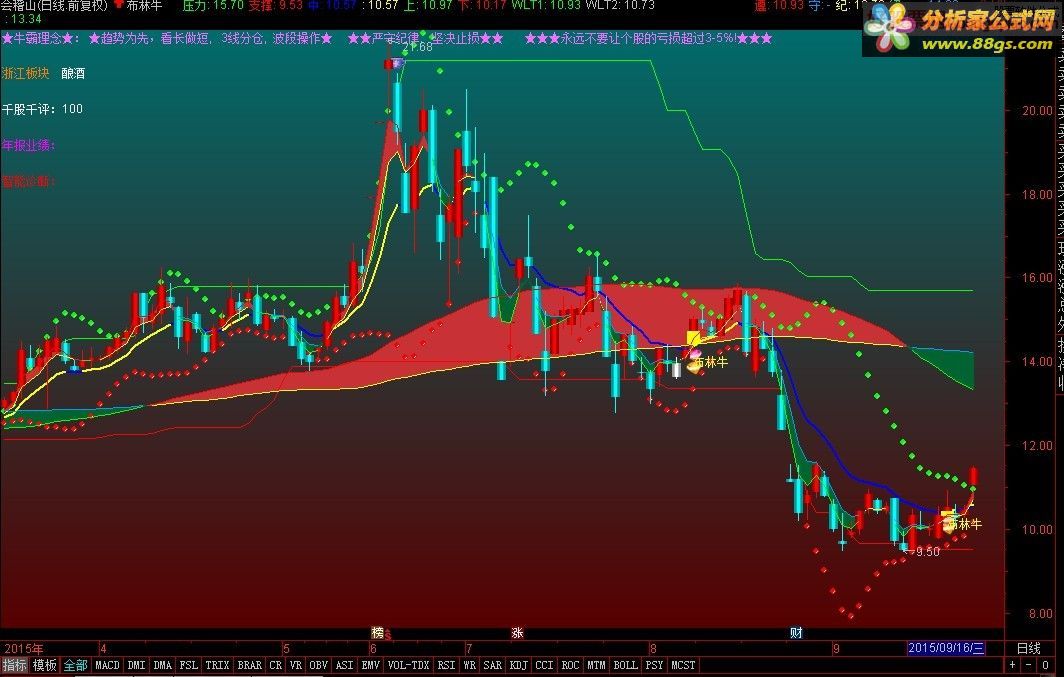Click the 涨 event marker on timeline
This screenshot has height=677, width=1064.
click(x=517, y=633)
